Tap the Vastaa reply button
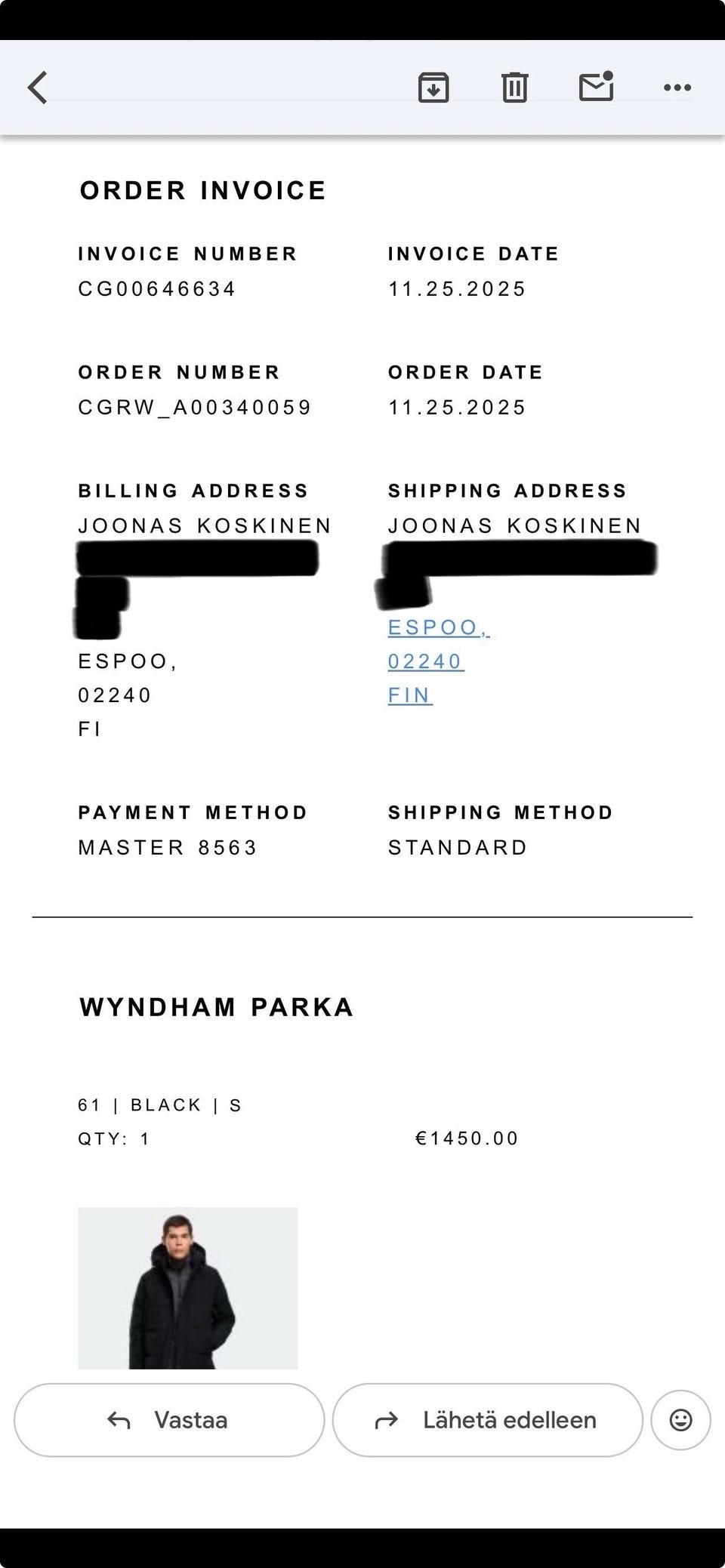This screenshot has height=1568, width=725. tap(169, 1420)
